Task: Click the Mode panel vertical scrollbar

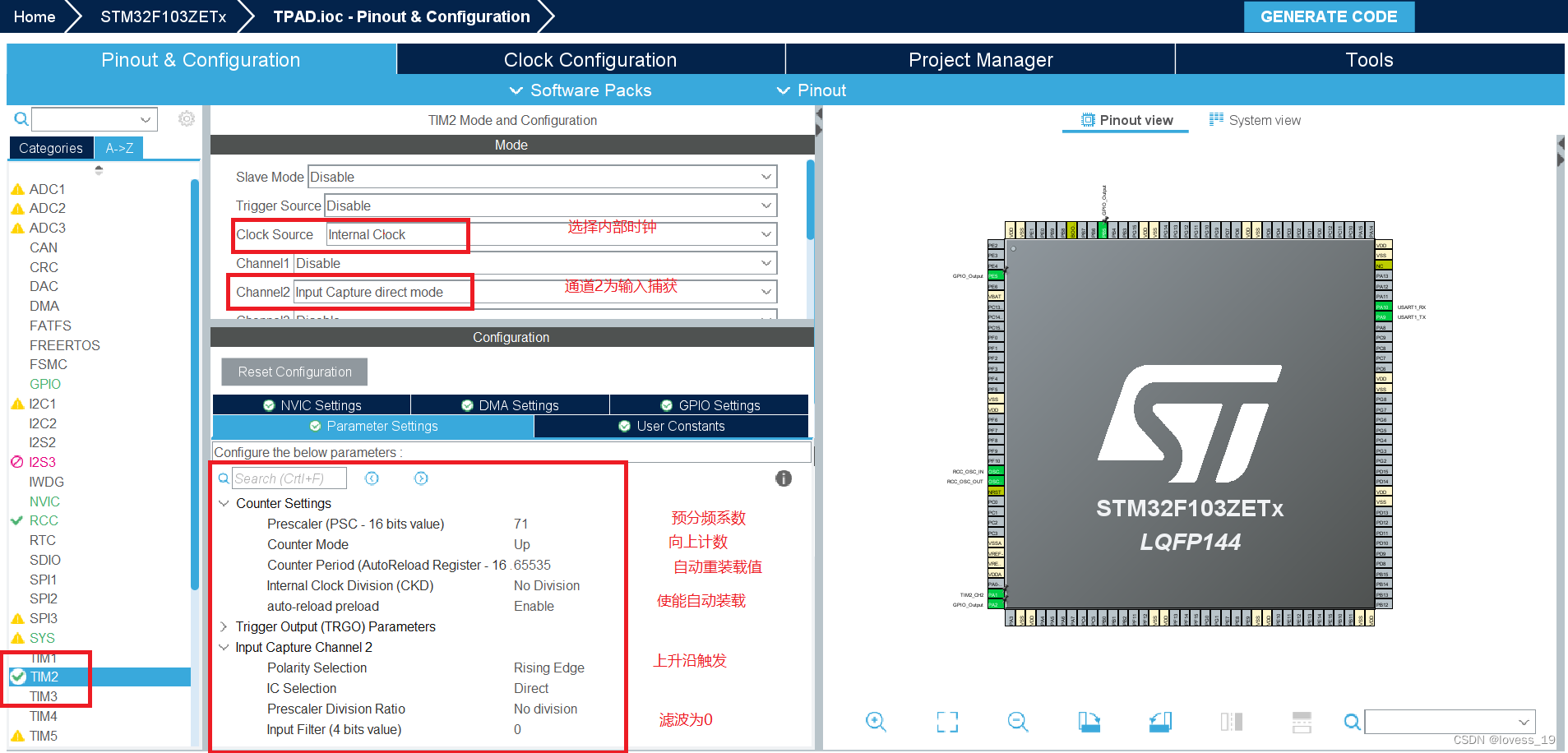Action: point(811,199)
